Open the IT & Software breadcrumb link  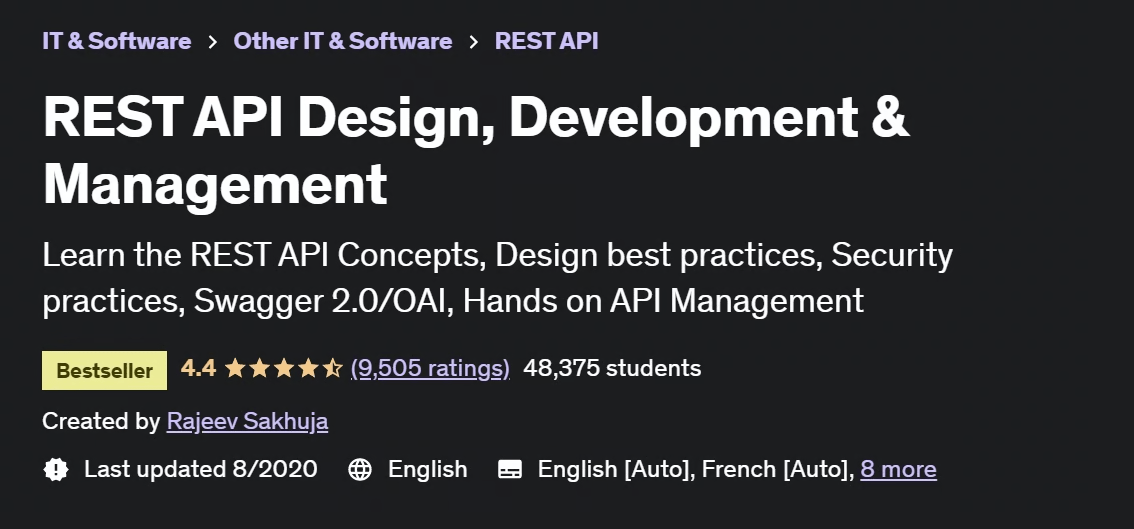[x=116, y=41]
